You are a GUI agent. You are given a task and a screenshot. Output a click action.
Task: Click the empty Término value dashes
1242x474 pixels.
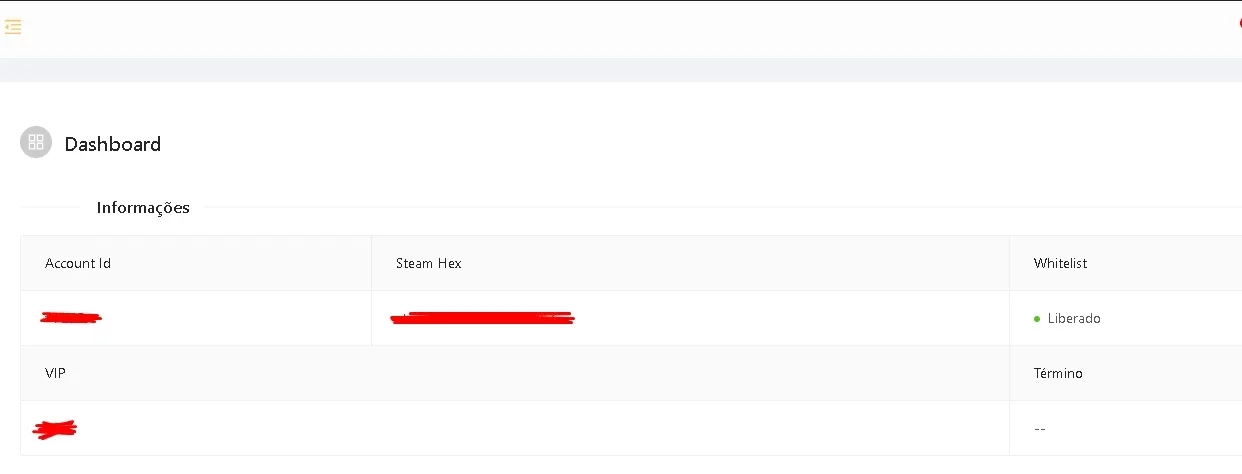1040,428
